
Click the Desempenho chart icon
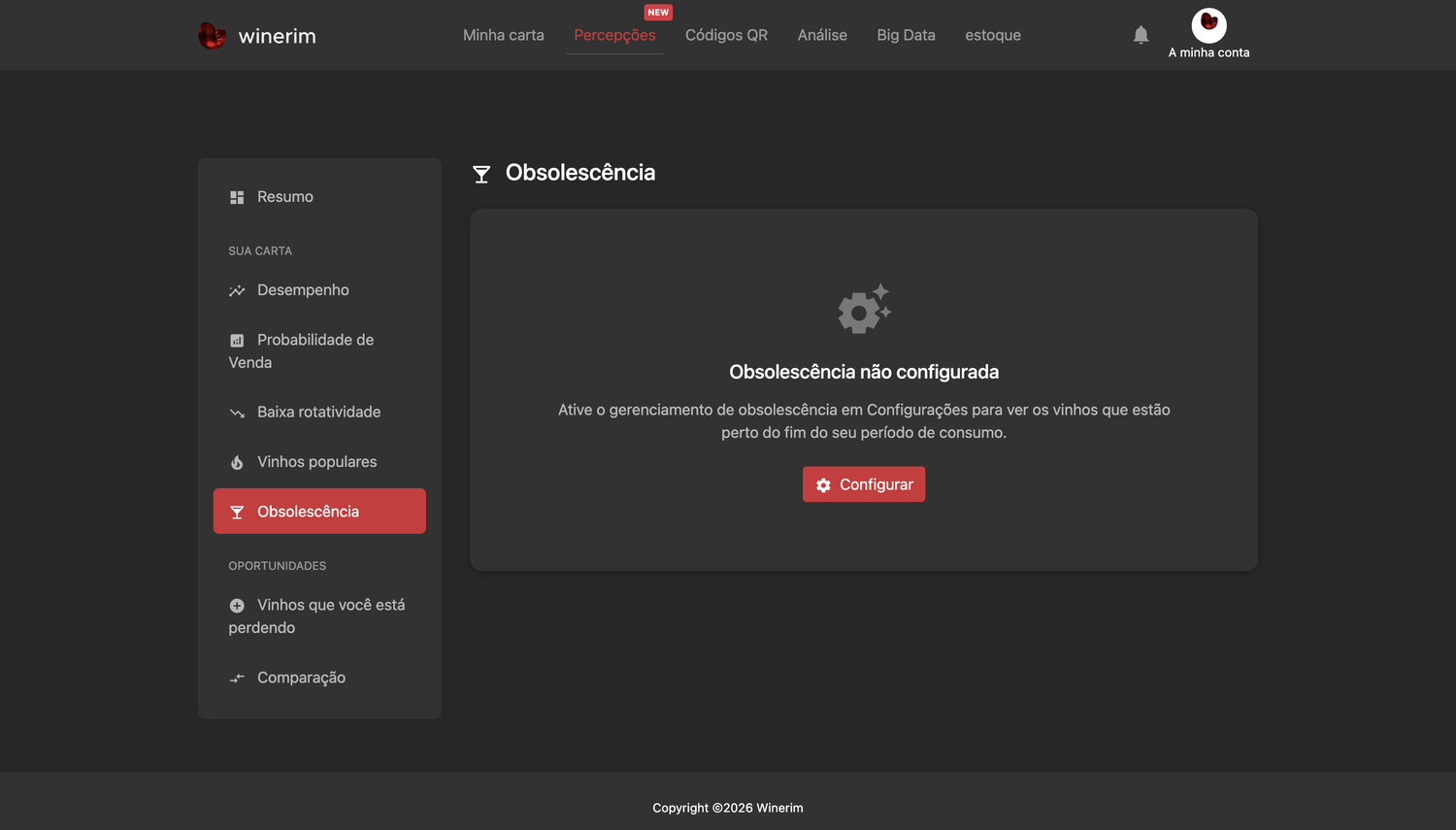[x=237, y=290]
